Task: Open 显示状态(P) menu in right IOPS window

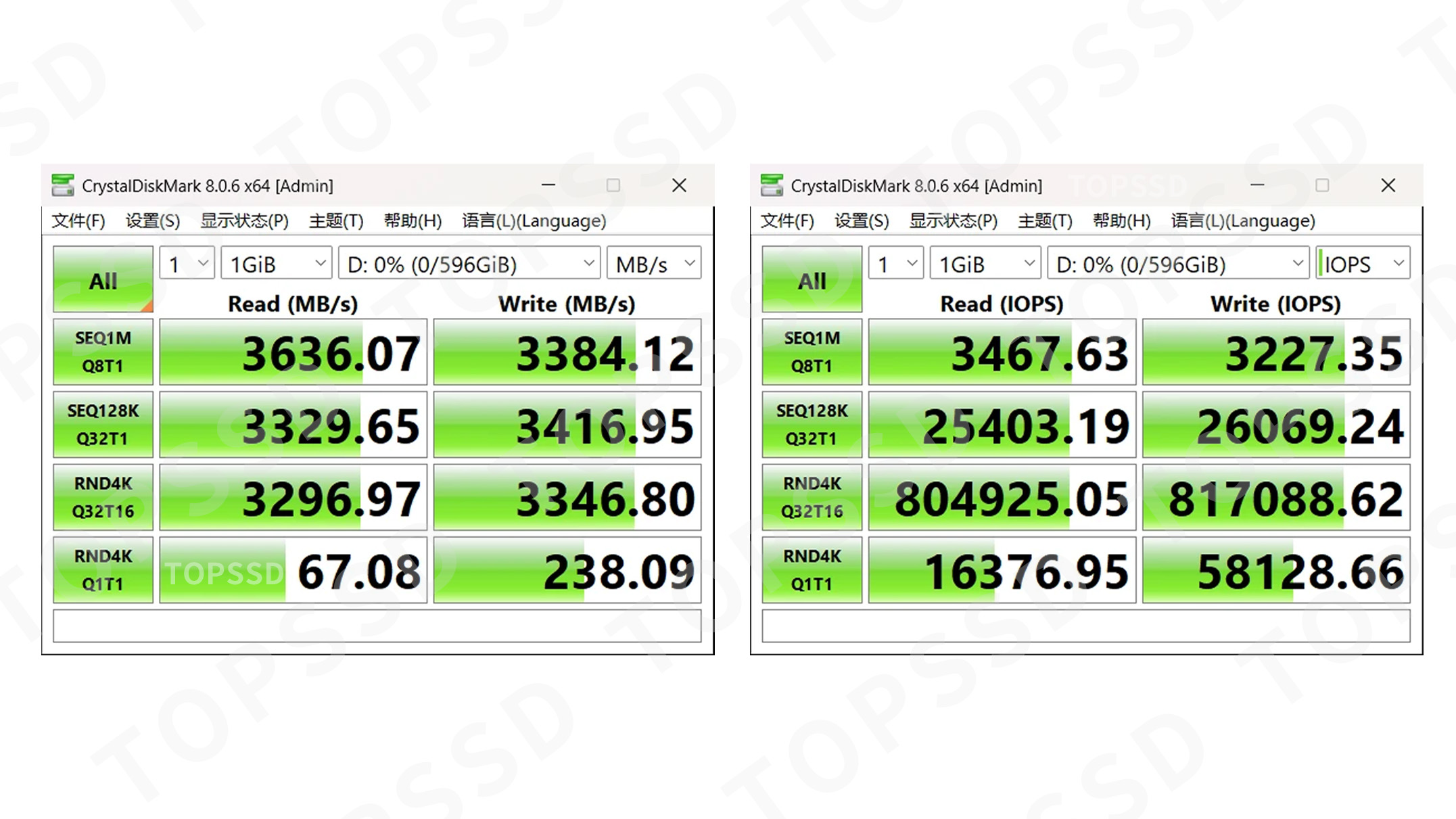Action: [x=954, y=221]
